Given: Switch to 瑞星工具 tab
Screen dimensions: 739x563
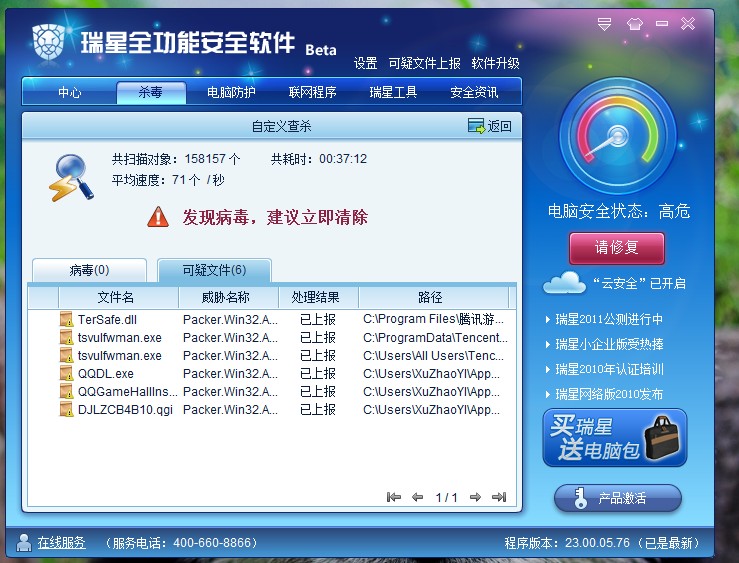Looking at the screenshot, I should tap(393, 92).
